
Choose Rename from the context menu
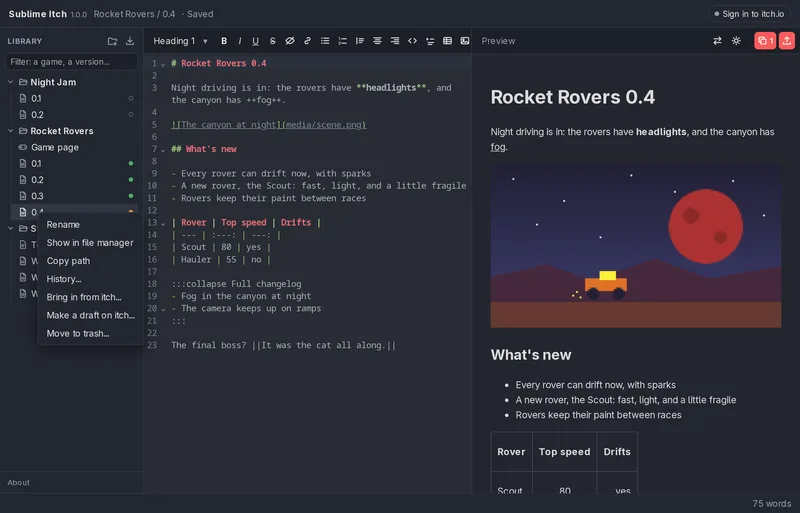click(90, 225)
